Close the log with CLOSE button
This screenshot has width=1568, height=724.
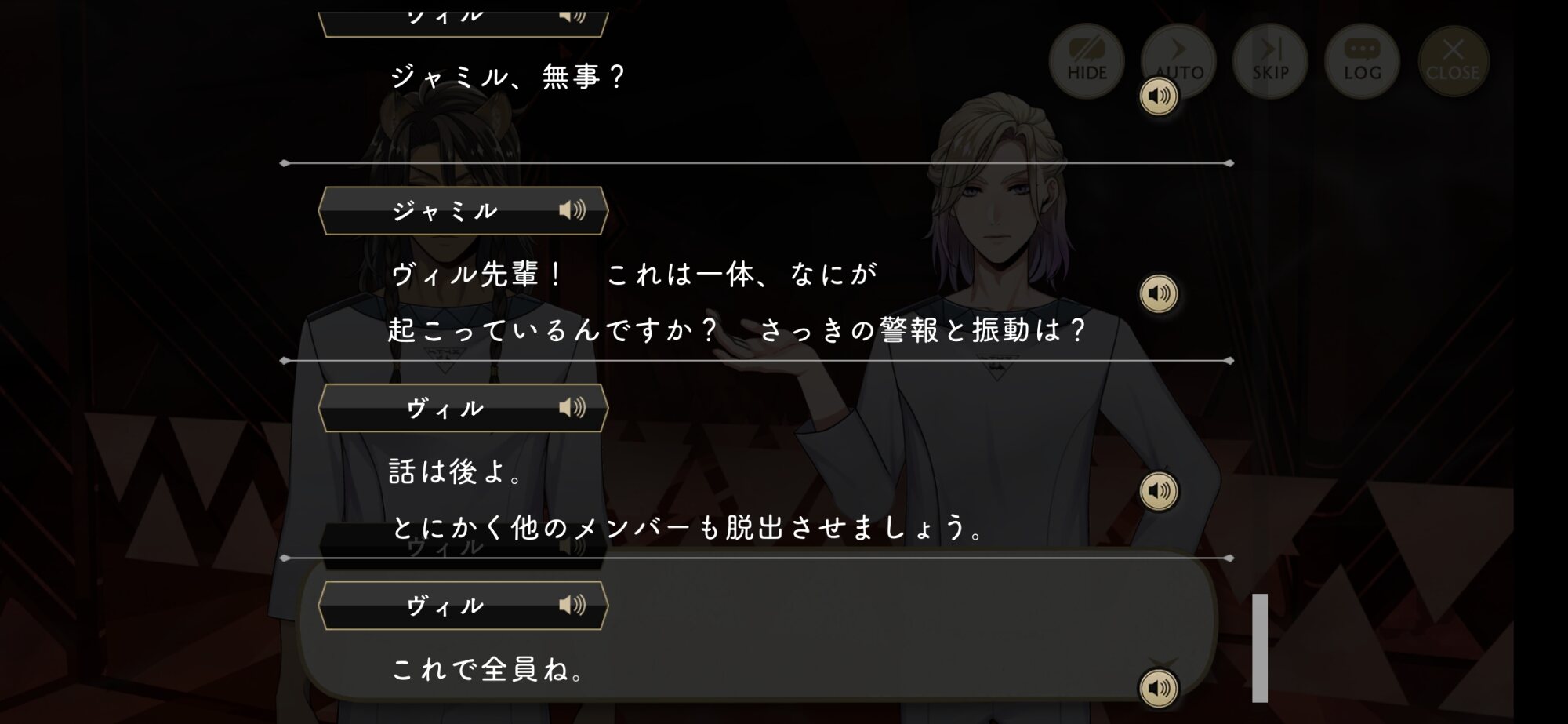pyautogui.click(x=1454, y=61)
